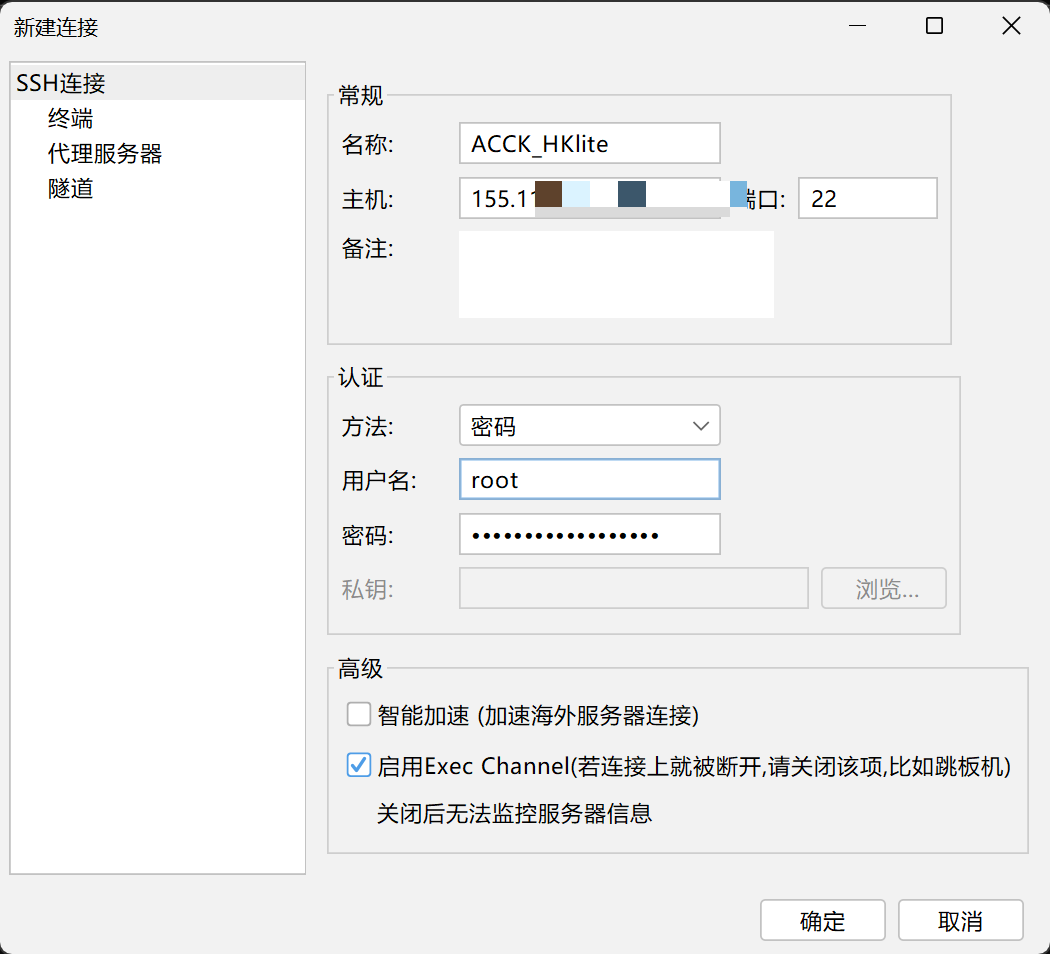1050x954 pixels.
Task: Open the 隧道 settings page
Action: [71, 188]
